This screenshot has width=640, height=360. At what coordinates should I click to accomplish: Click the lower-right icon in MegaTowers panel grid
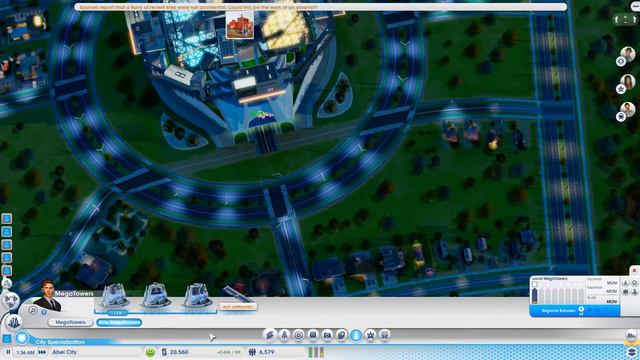pos(635,292)
